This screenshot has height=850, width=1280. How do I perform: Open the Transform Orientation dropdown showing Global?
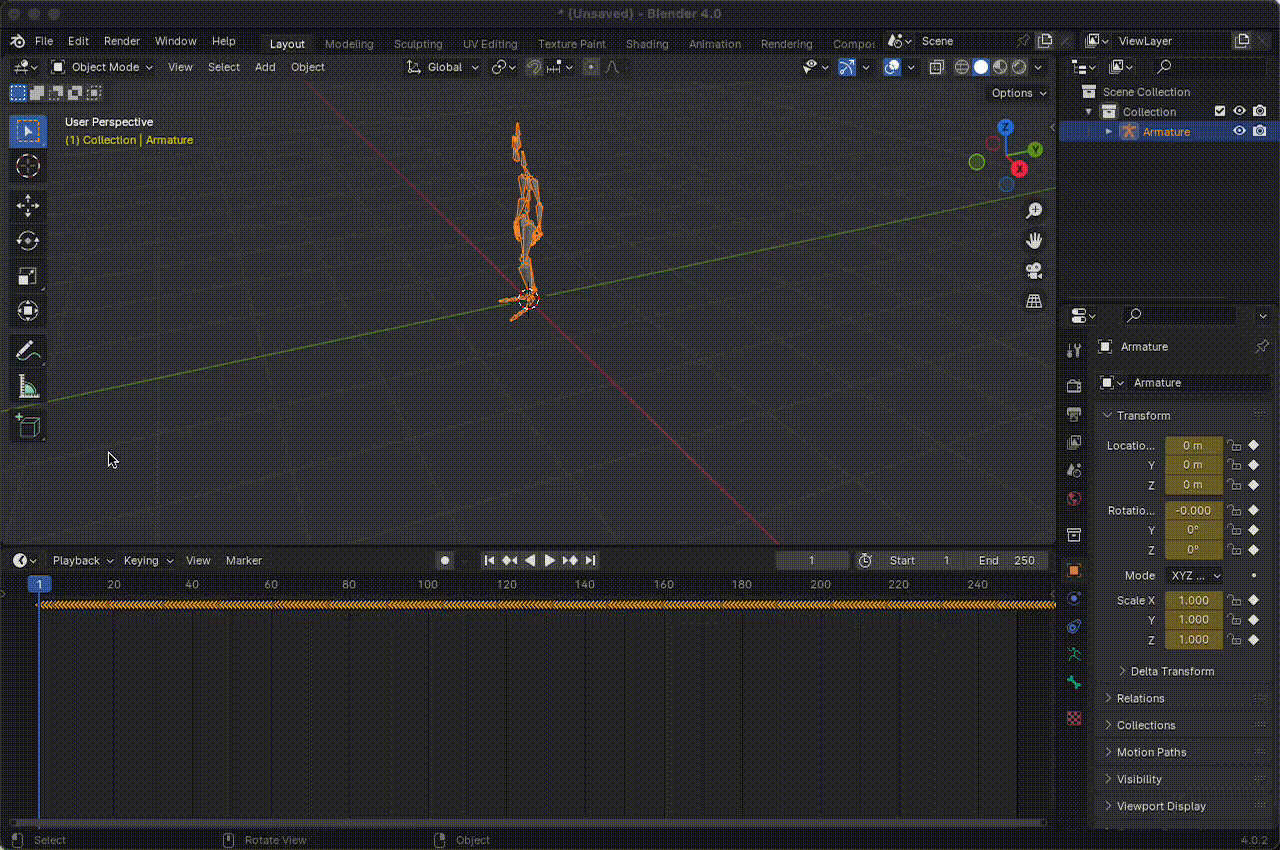pos(442,67)
